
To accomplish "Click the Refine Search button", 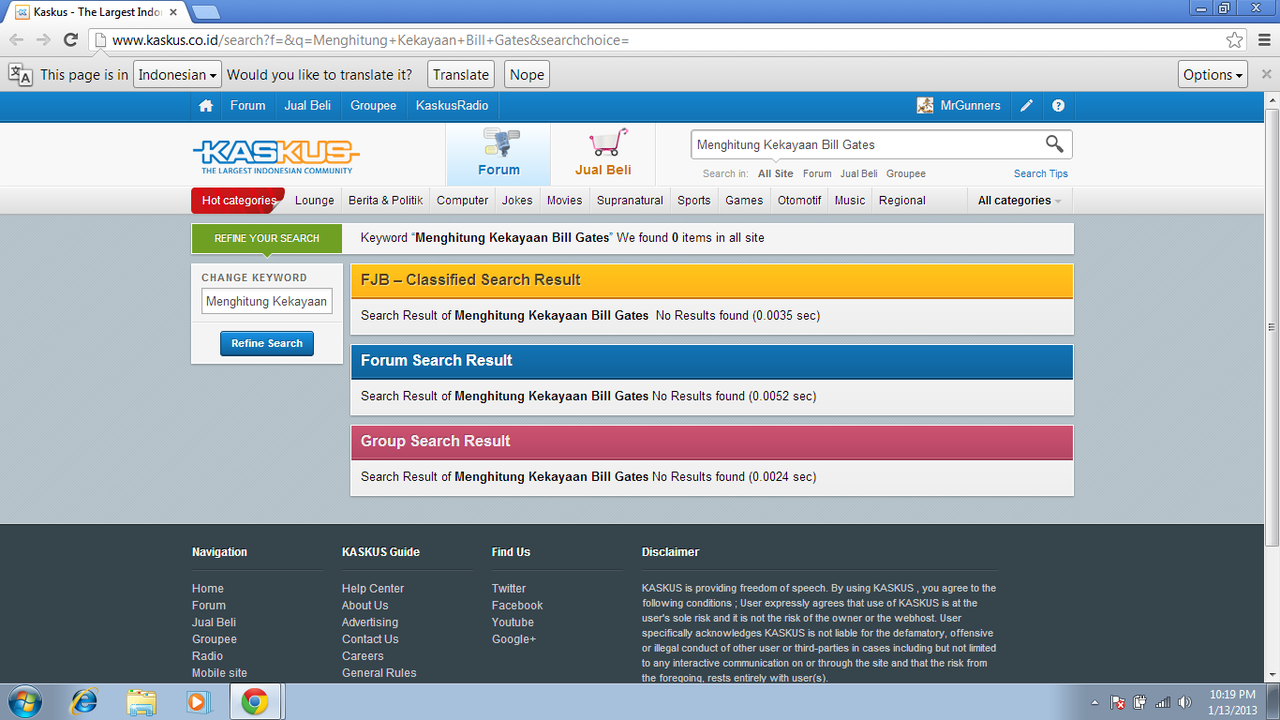I will [x=267, y=343].
